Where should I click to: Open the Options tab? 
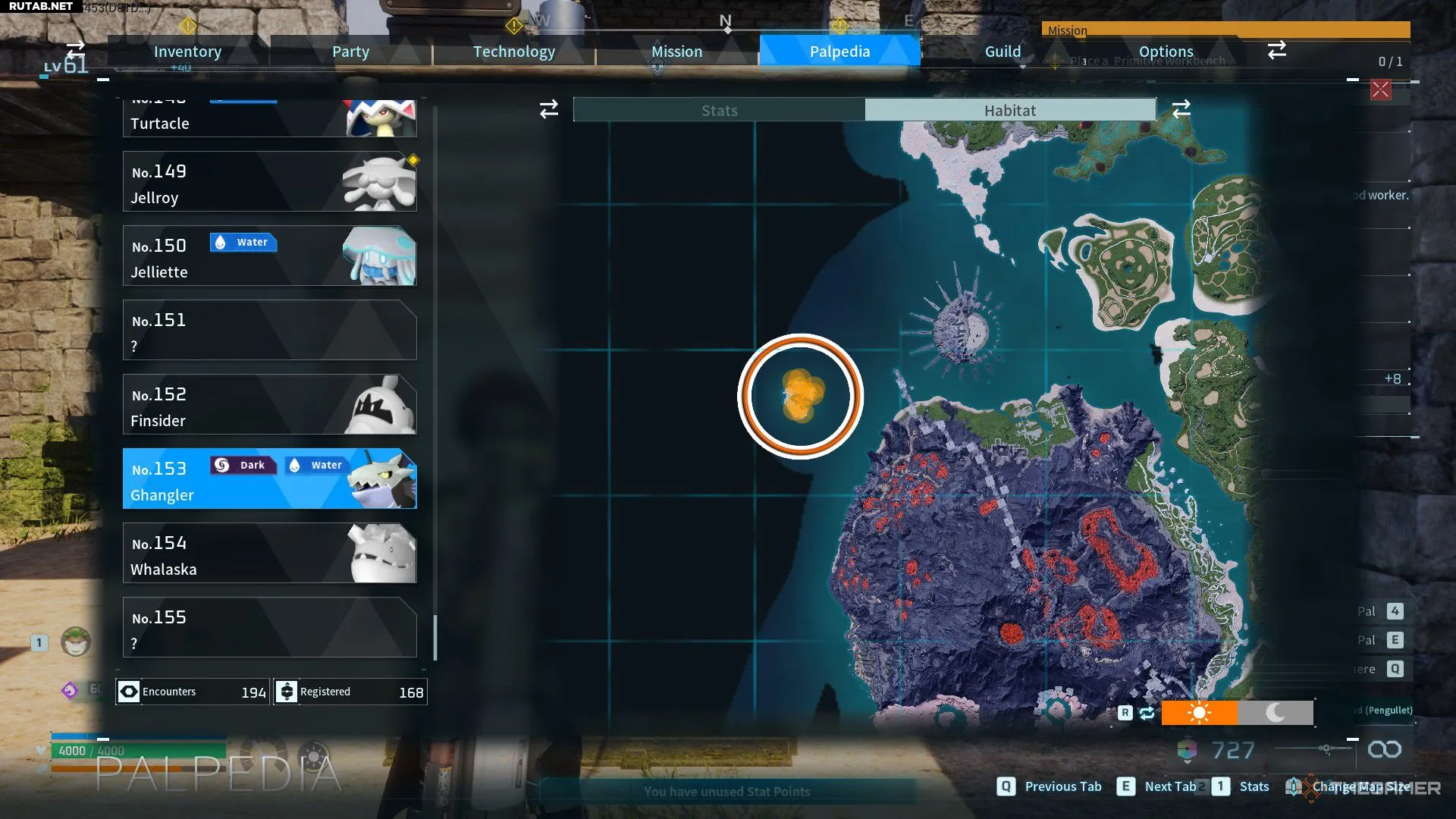tap(1166, 52)
